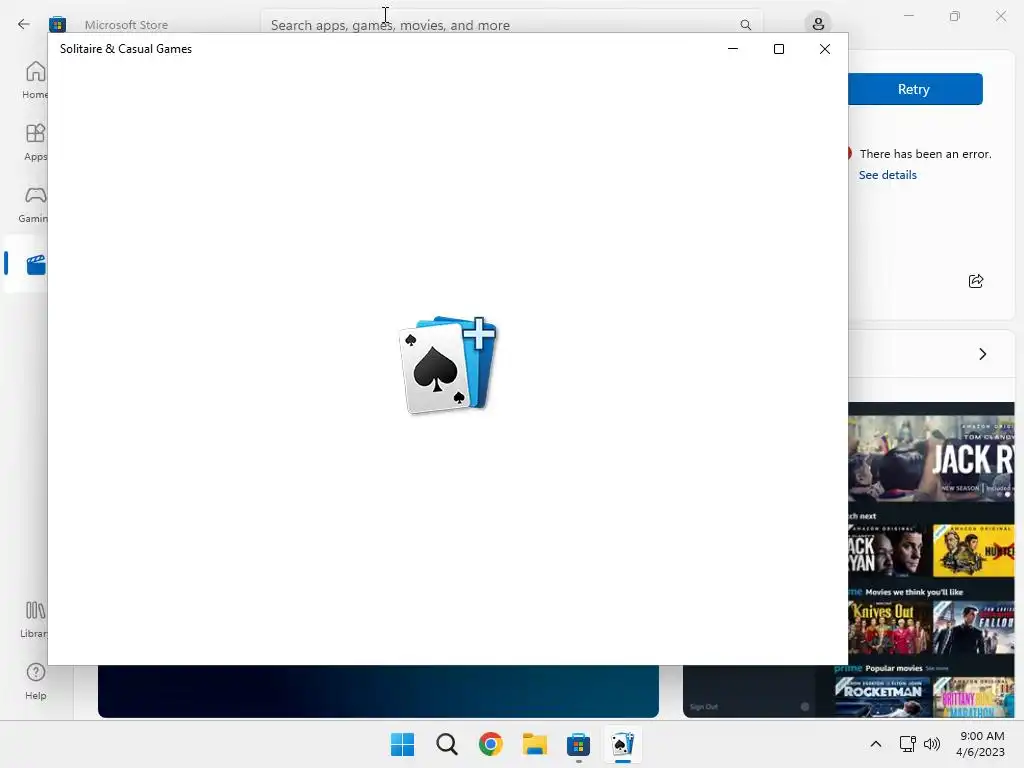Viewport: 1024px width, 768px height.
Task: Open taskbar Search
Action: click(x=447, y=744)
